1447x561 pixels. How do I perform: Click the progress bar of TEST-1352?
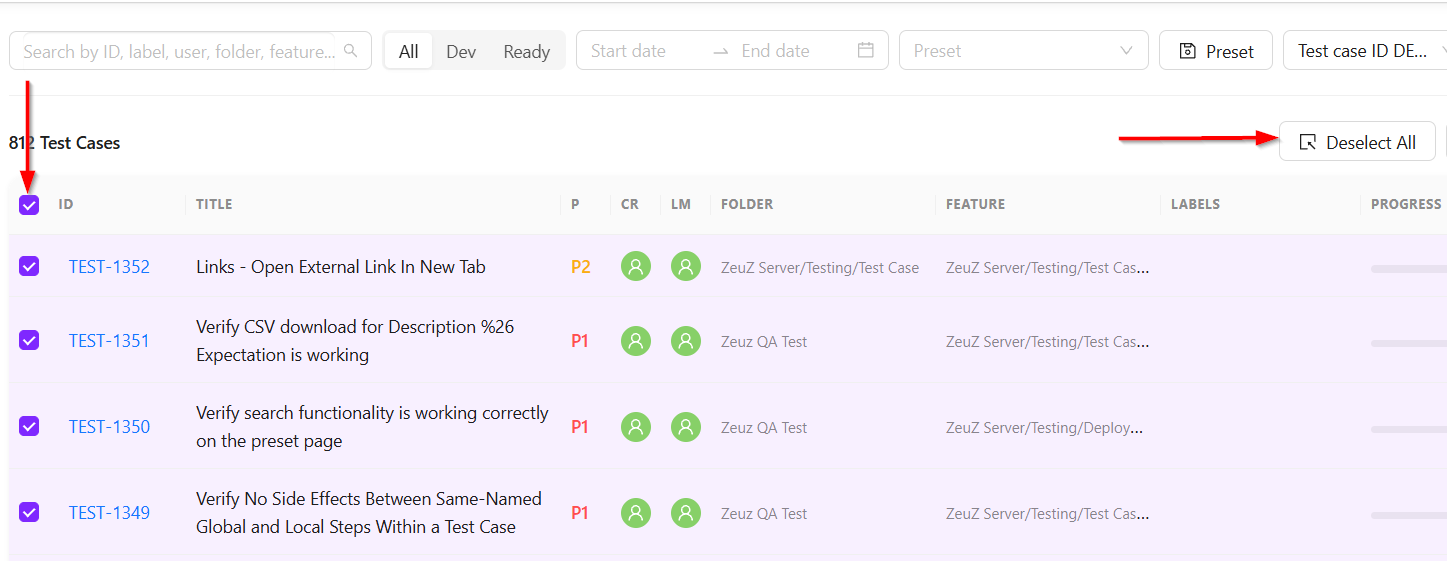point(1408,269)
